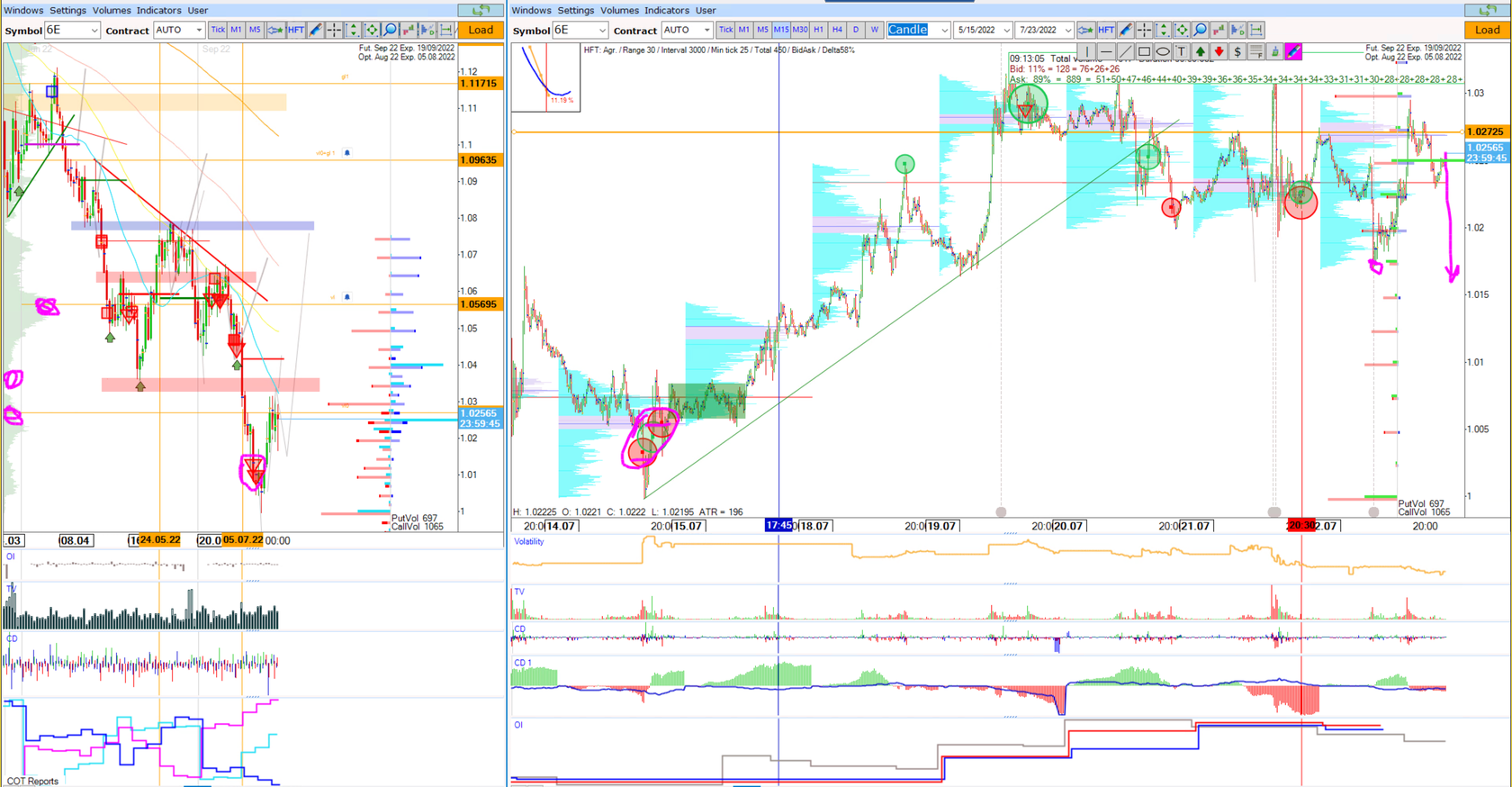Viewport: 1512px width, 787px height.
Task: Click the 17:45 blue time marker on the time axis
Action: tap(779, 525)
